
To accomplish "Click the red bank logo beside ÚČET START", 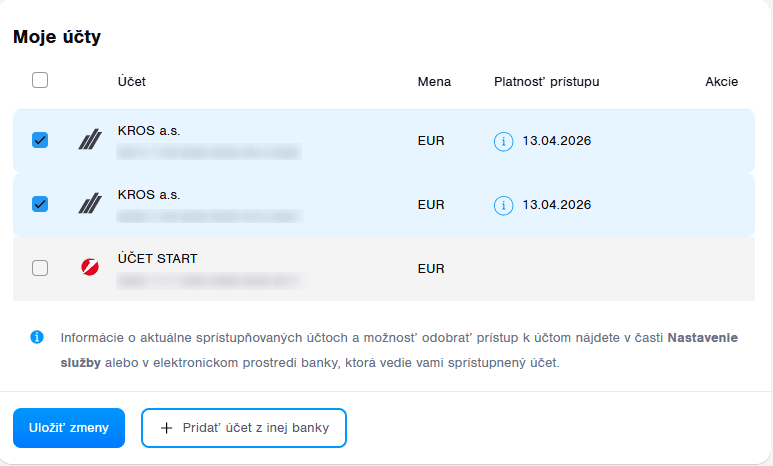I will coord(90,268).
